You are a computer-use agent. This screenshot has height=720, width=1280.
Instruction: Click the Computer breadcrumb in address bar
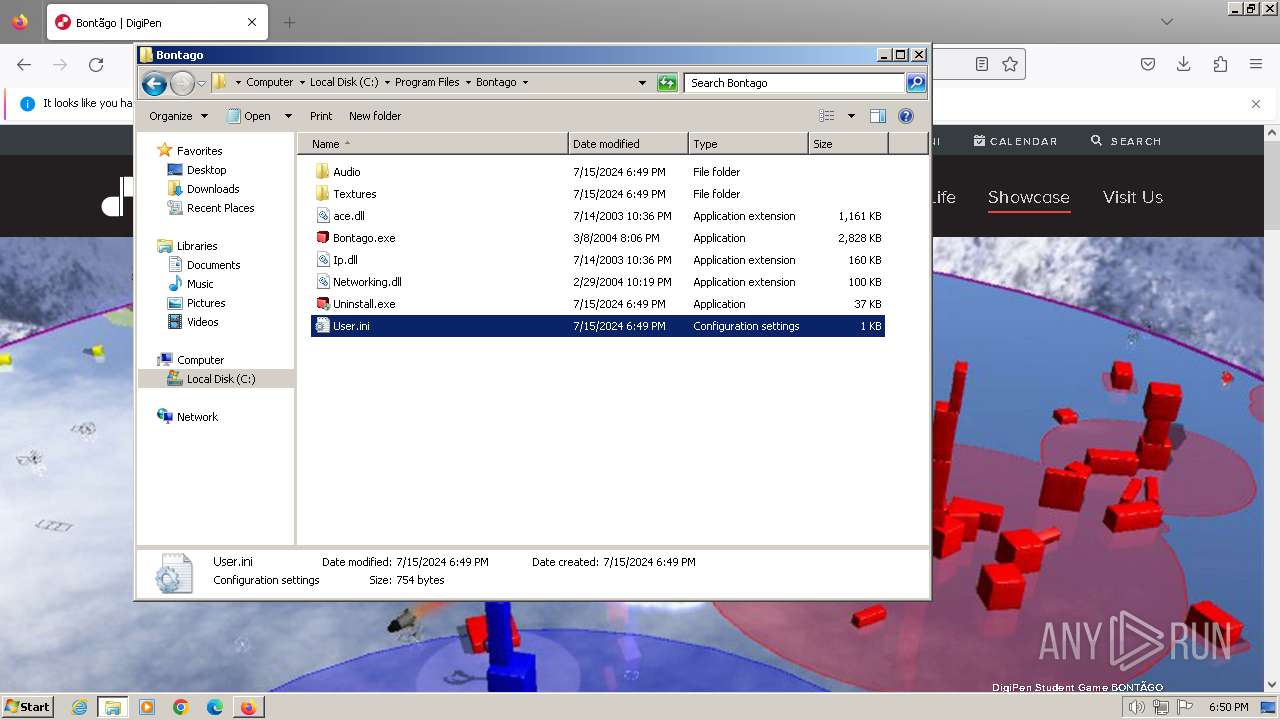tap(269, 82)
